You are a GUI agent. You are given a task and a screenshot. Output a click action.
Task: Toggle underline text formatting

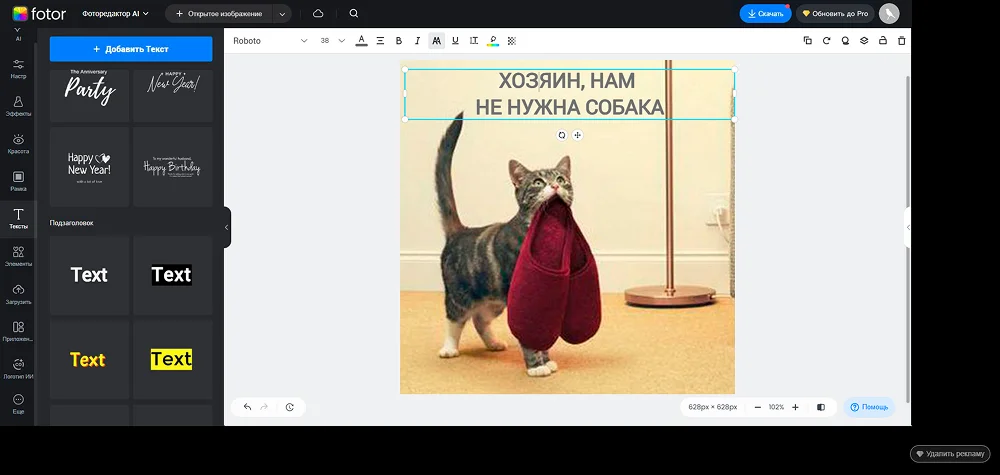tap(455, 41)
